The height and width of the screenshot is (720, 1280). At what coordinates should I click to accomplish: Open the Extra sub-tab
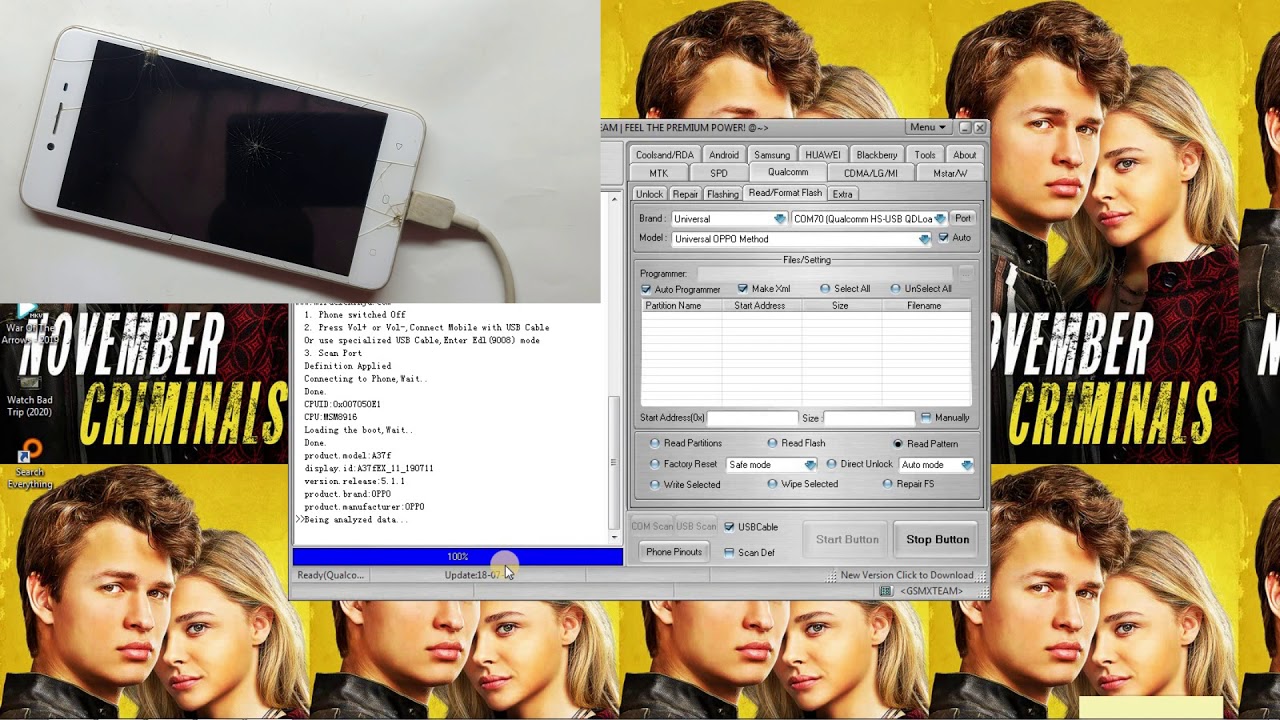tap(843, 194)
